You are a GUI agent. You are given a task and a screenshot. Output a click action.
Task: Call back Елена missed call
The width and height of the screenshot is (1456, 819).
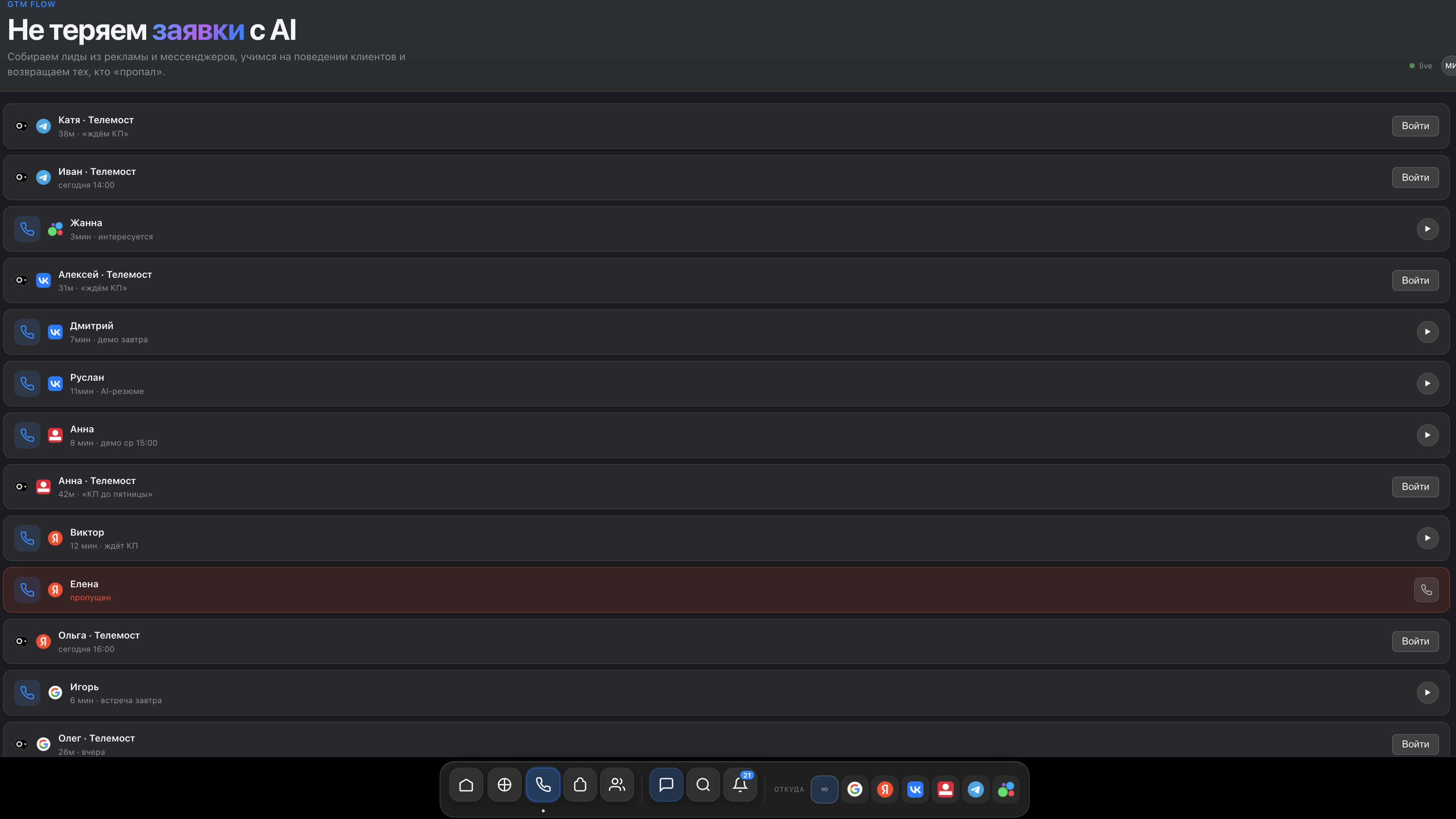pos(1426,590)
